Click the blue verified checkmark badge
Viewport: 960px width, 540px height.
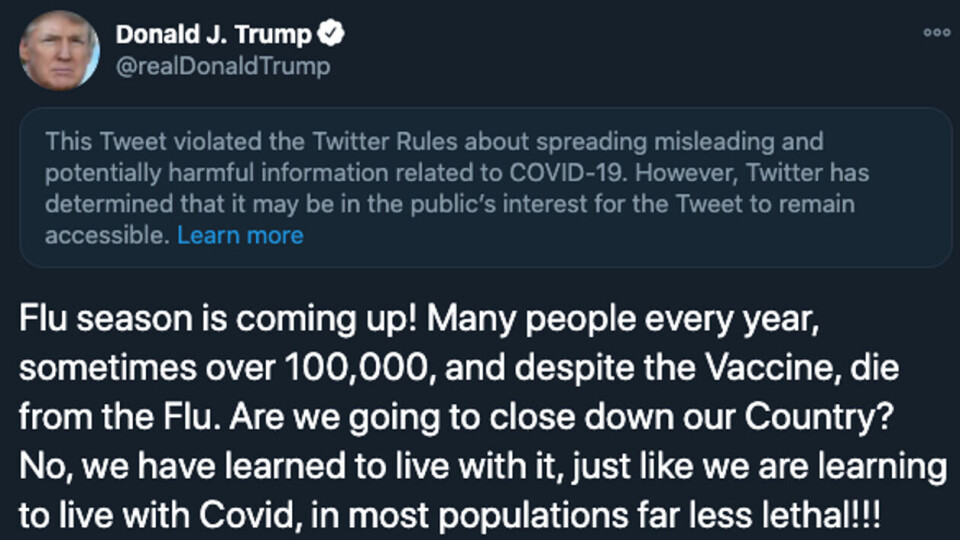tap(331, 34)
